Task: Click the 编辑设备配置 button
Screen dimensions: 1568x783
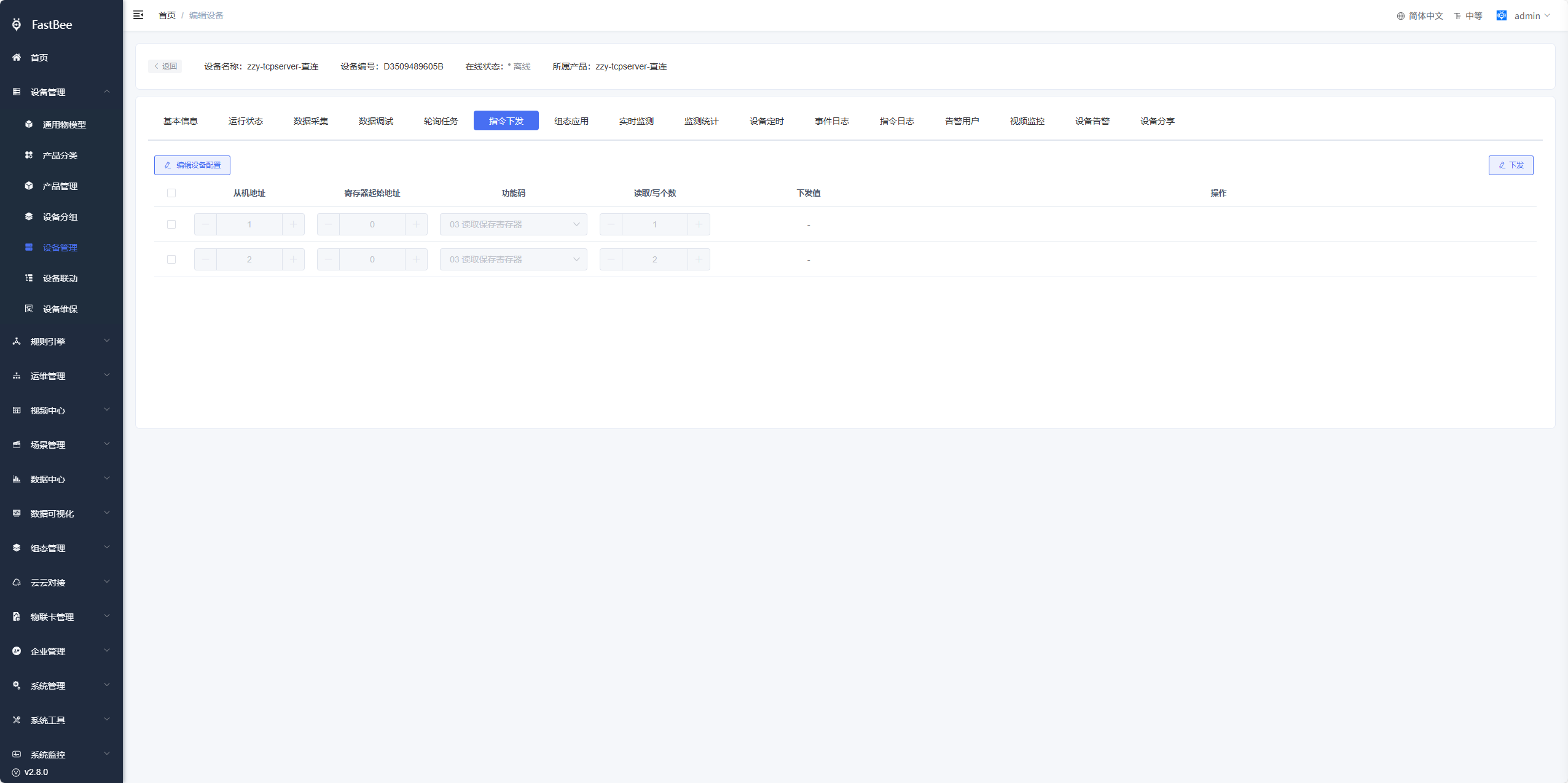Action: coord(192,165)
